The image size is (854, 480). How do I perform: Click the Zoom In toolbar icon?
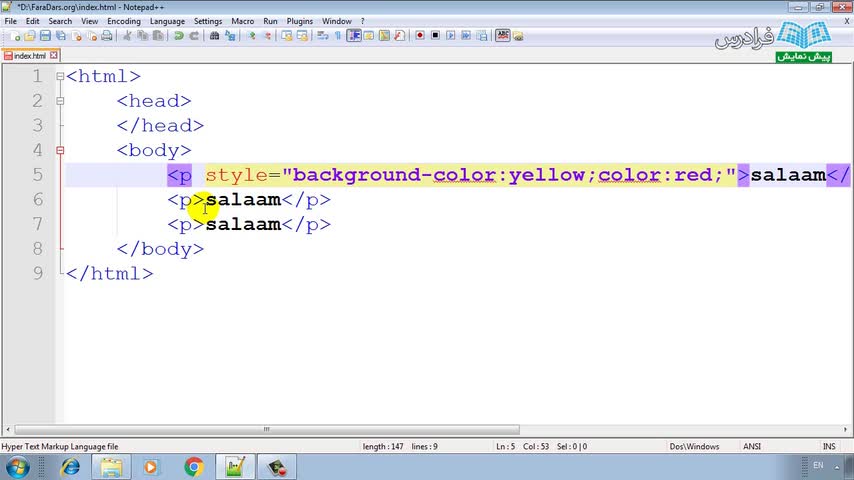tap(252, 36)
